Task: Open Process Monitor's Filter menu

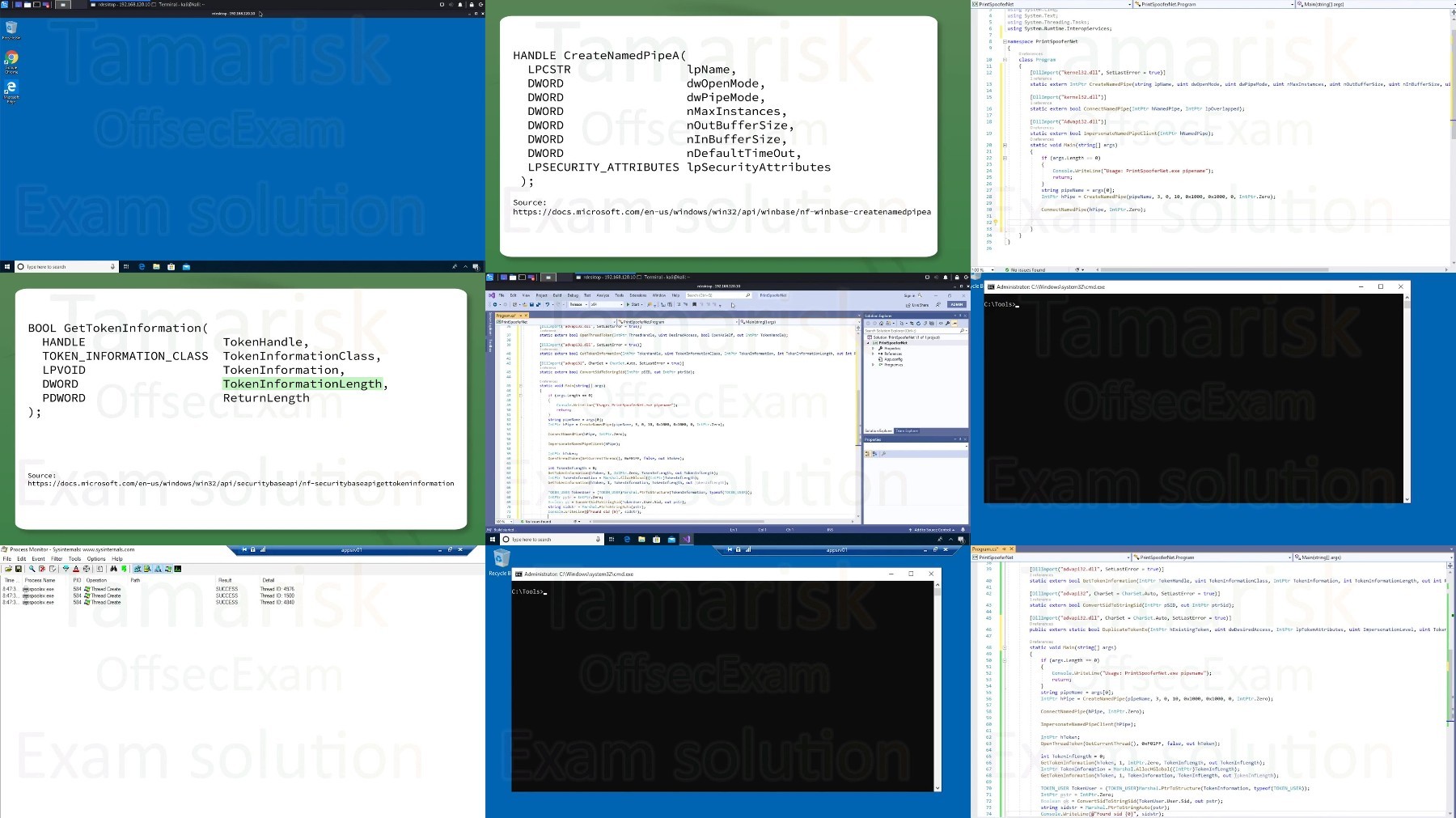Action: pos(57,559)
